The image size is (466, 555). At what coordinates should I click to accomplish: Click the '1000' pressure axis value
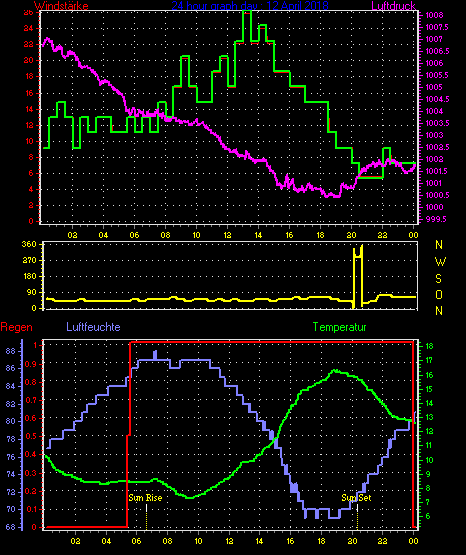click(x=434, y=207)
